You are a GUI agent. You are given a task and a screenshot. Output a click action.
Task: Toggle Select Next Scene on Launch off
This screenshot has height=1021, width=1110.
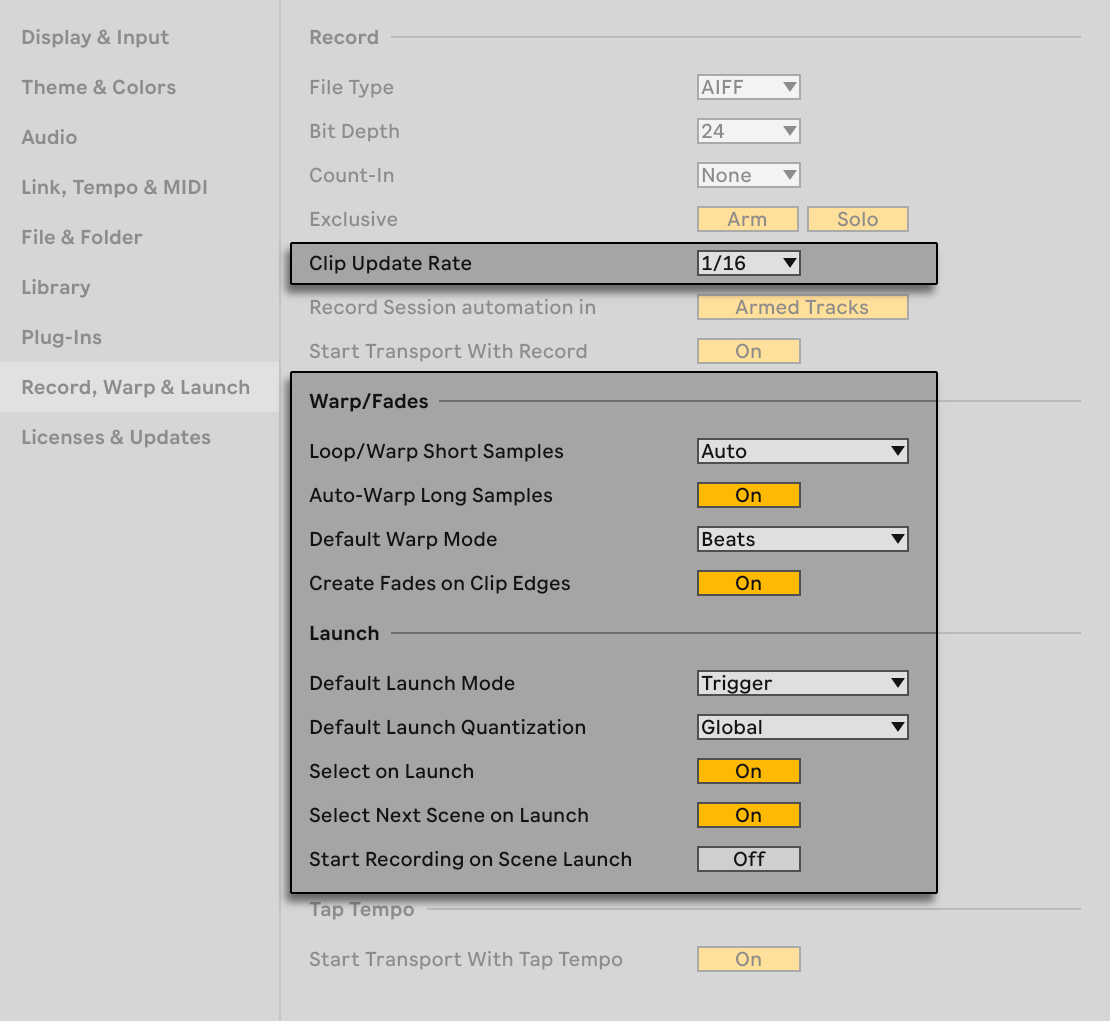point(748,815)
